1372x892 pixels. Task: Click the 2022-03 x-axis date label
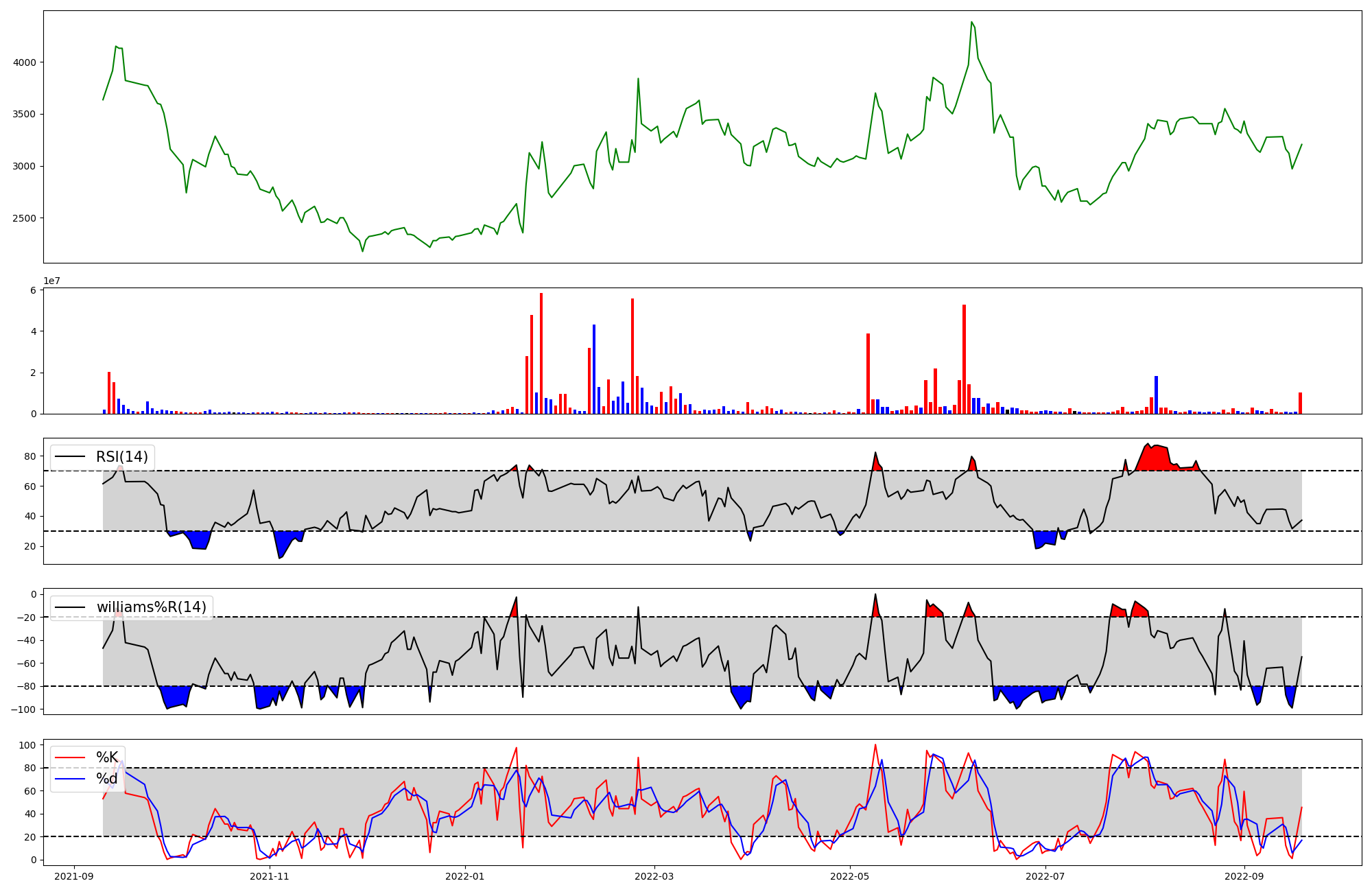pyautogui.click(x=654, y=876)
